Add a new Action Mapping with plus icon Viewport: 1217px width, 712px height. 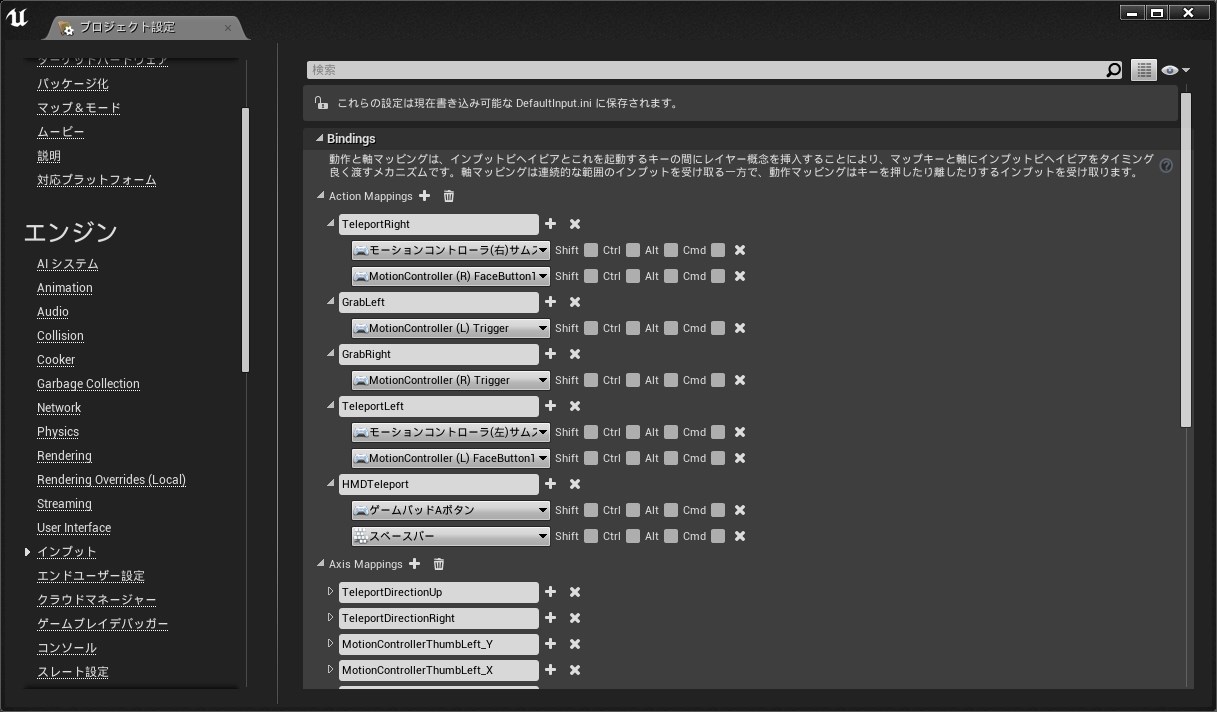[424, 196]
